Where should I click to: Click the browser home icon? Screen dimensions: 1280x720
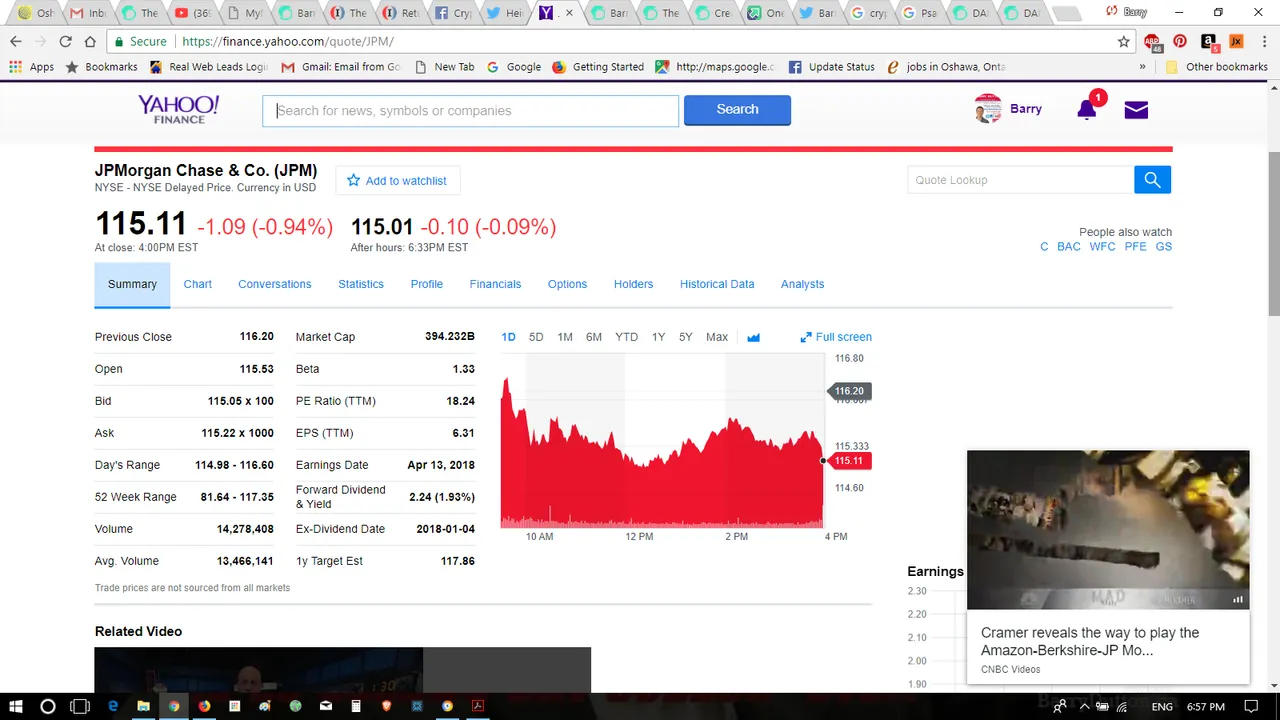tap(90, 42)
